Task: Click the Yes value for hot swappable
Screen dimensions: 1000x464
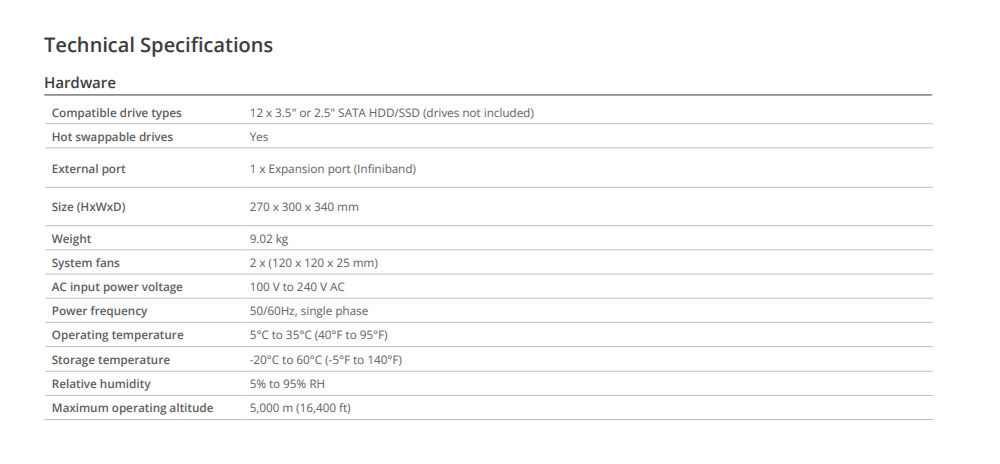Action: (x=259, y=137)
